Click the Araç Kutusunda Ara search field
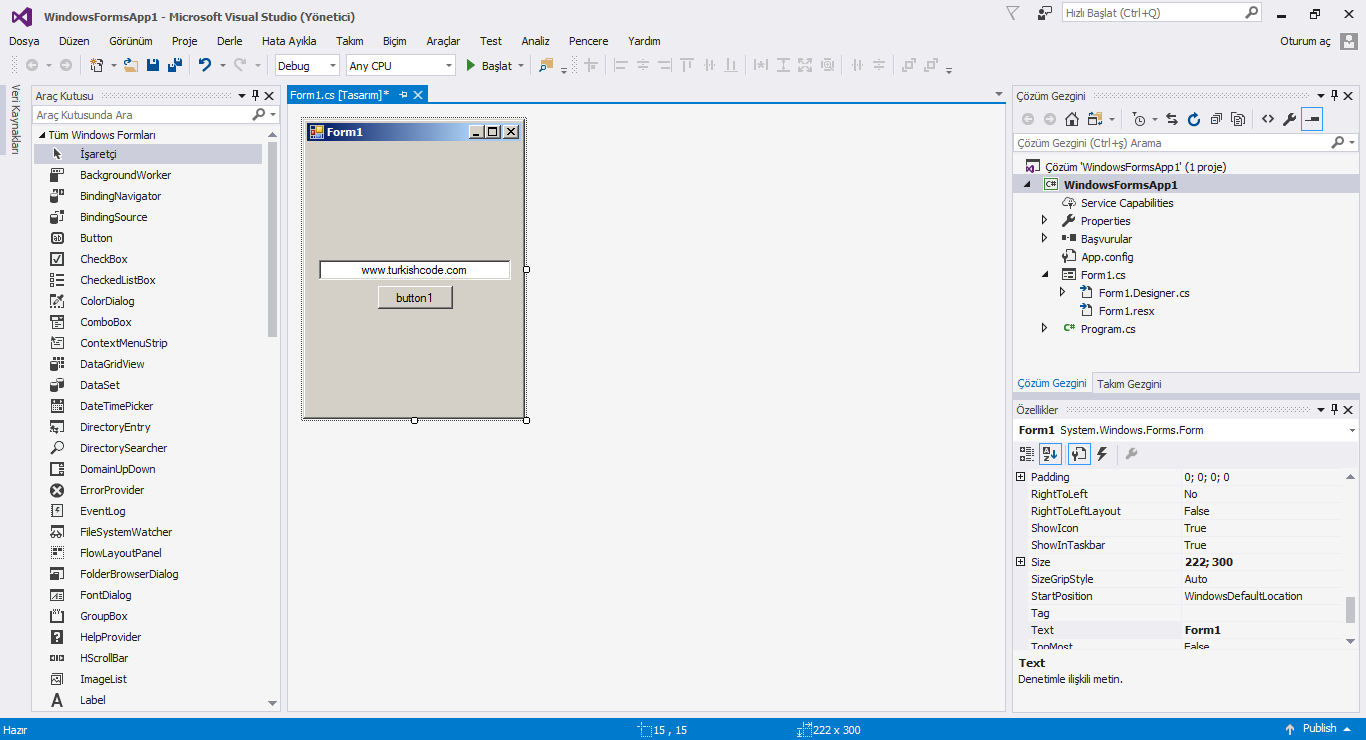The image size is (1366, 740). pyautogui.click(x=141, y=115)
